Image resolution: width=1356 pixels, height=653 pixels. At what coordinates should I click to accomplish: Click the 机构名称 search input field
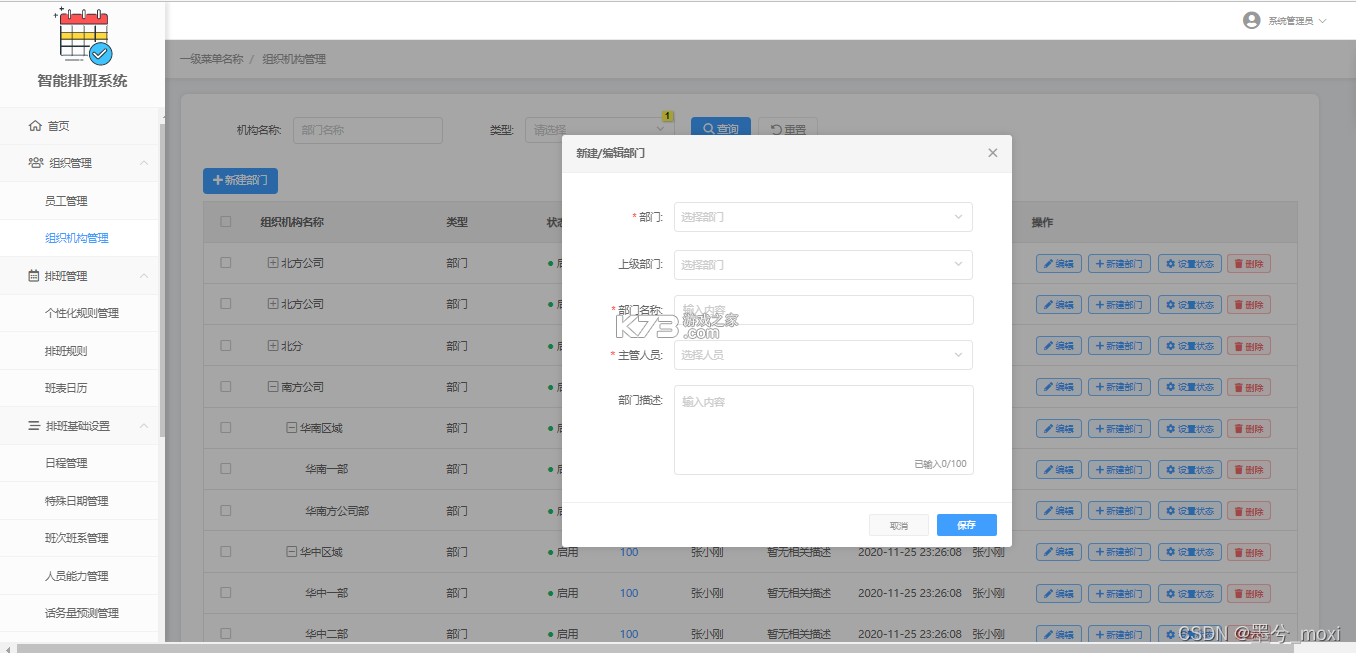tap(367, 130)
